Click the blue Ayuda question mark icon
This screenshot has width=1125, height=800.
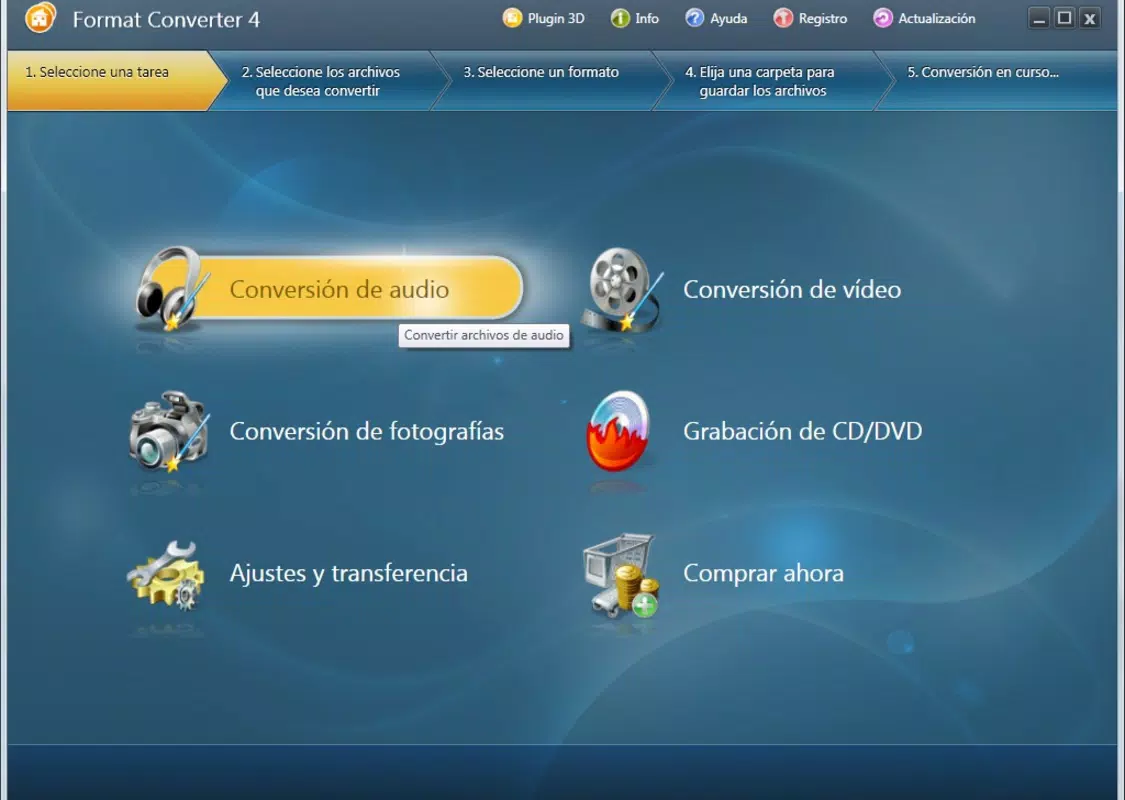[x=695, y=18]
